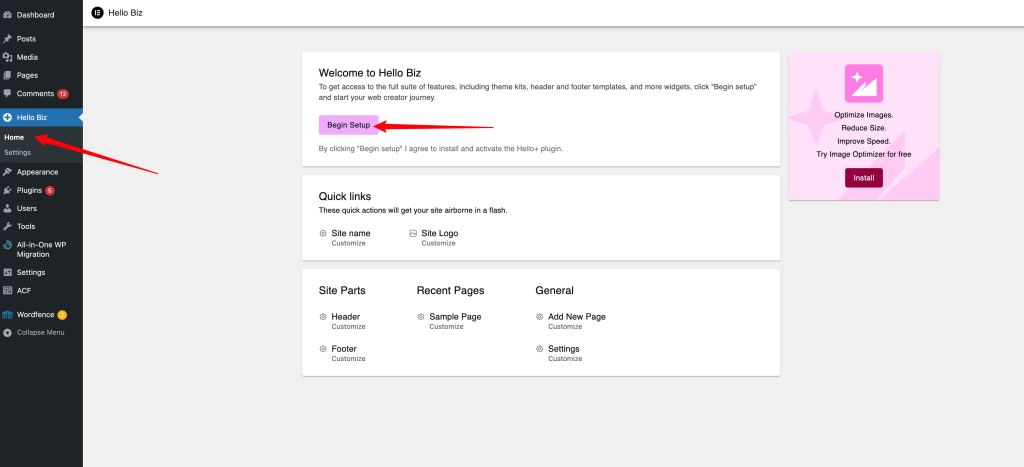
Task: Click gear icon beside Site name
Action: [323, 233]
